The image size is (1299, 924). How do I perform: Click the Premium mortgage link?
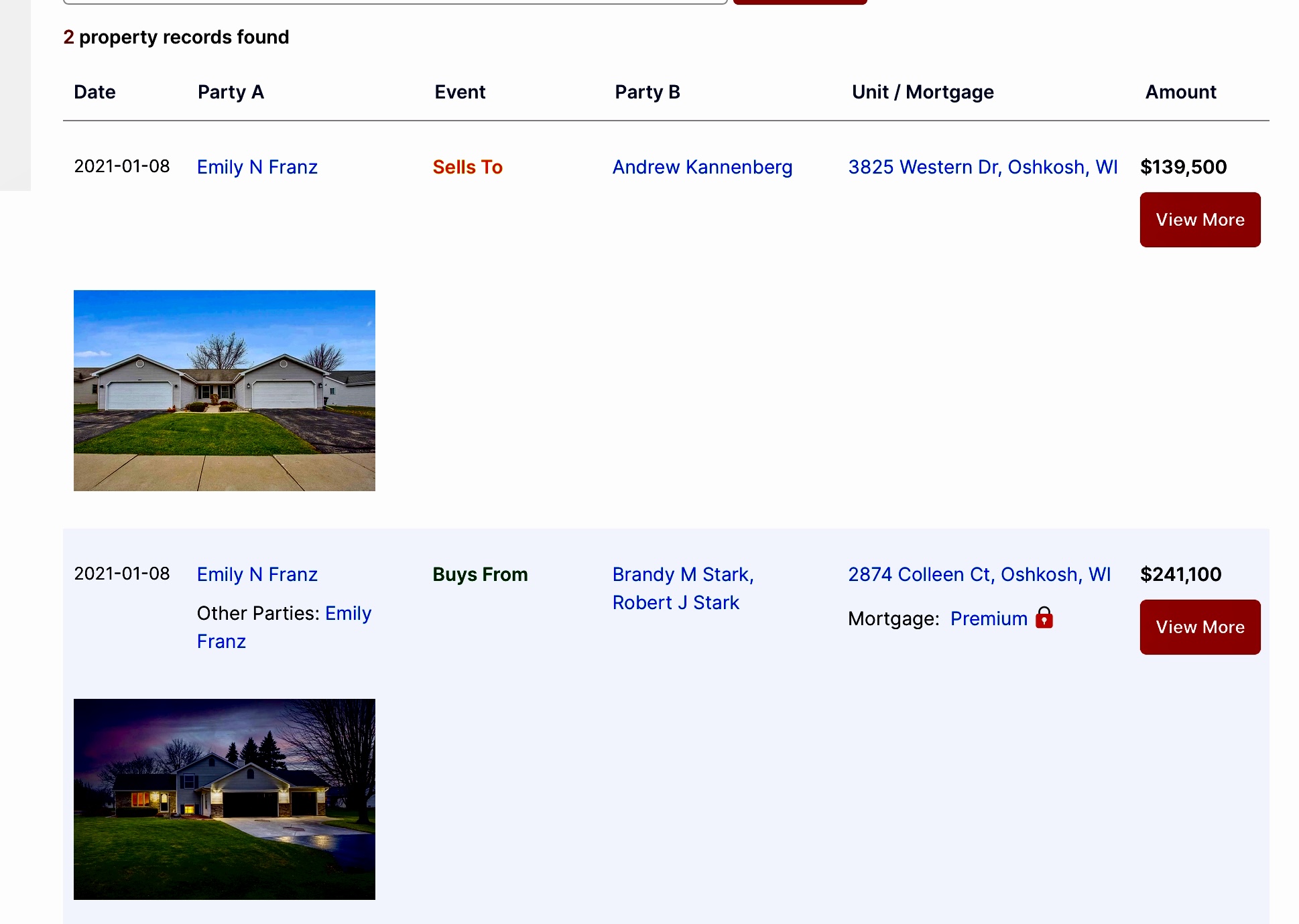[989, 618]
